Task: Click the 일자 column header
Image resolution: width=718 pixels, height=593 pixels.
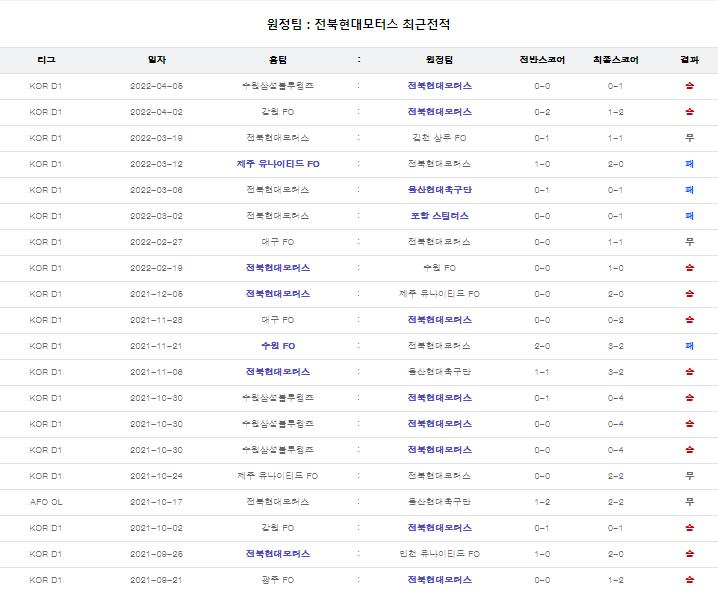Action: coord(157,60)
